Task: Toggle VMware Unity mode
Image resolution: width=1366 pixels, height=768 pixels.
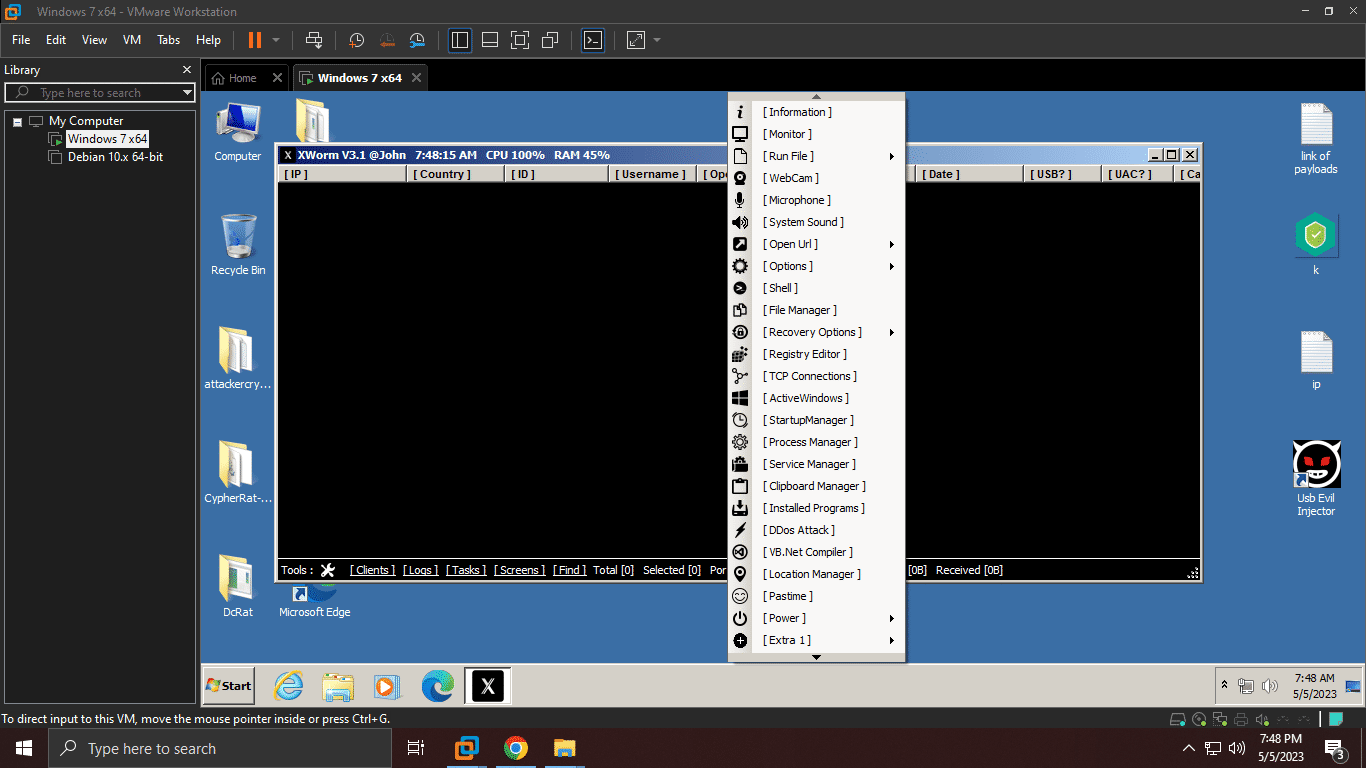Action: tap(549, 40)
